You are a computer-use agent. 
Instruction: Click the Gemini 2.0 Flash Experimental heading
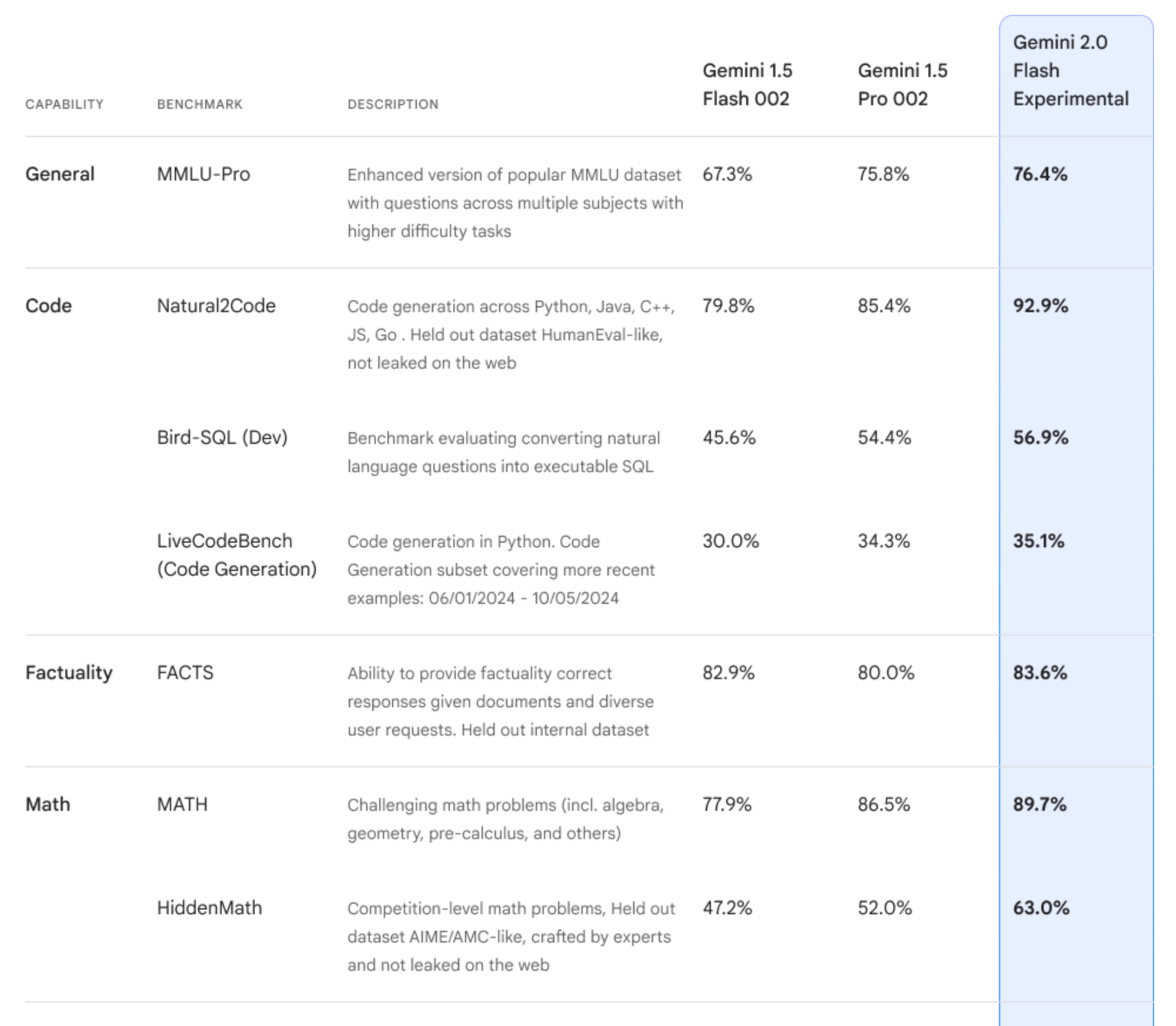click(1070, 71)
